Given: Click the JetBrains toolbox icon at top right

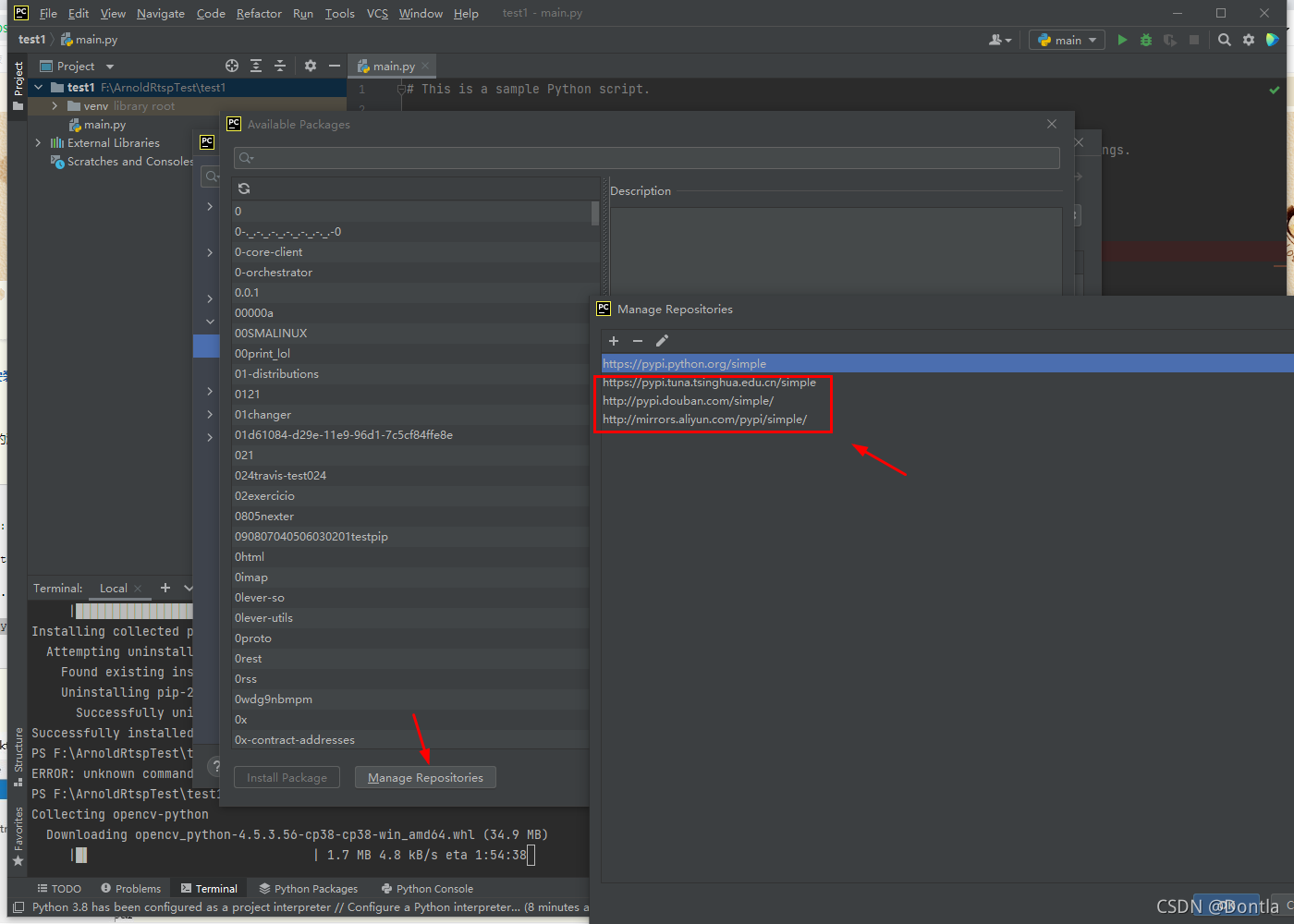Looking at the screenshot, I should [1273, 40].
